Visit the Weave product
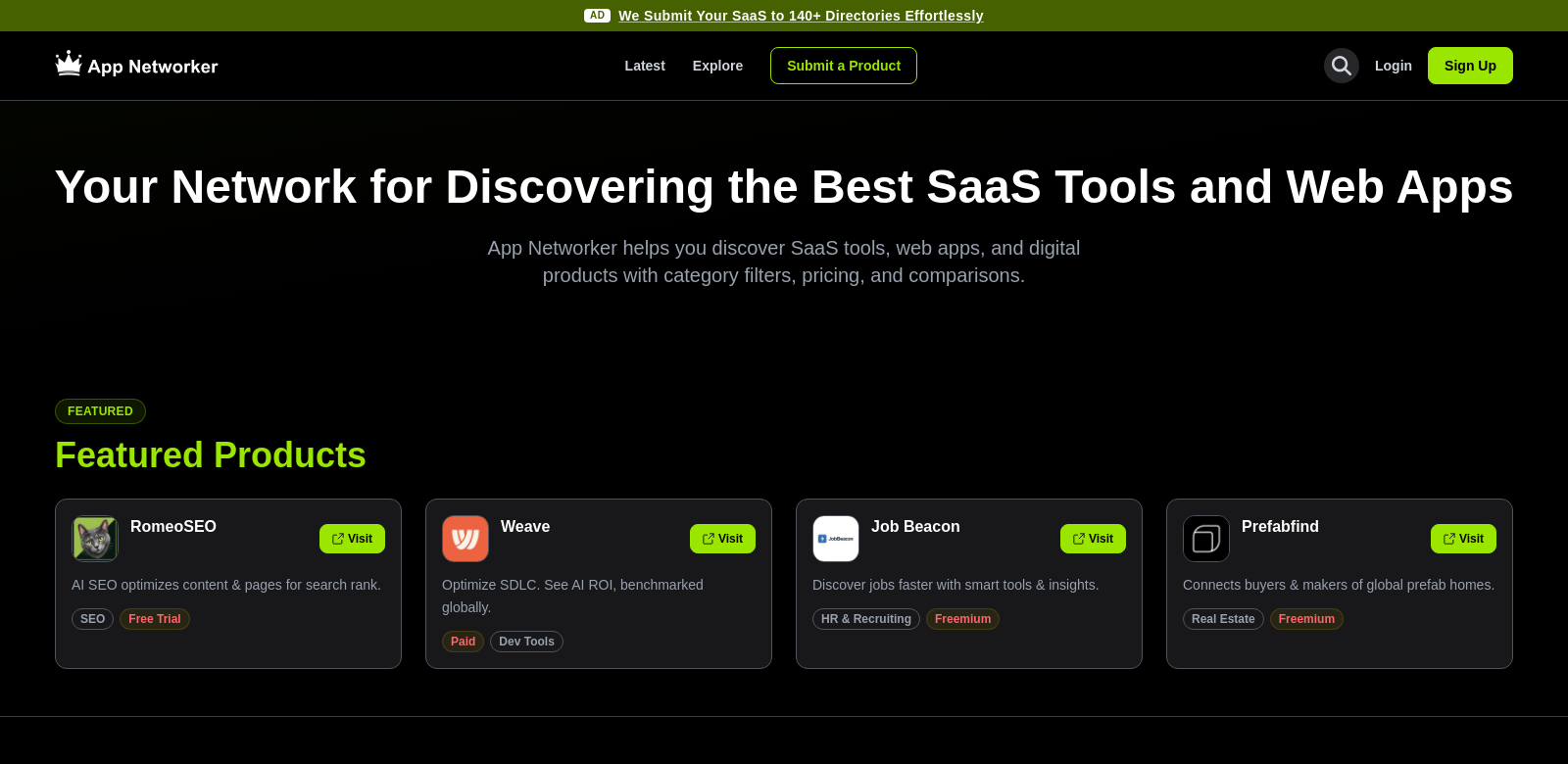 (x=722, y=539)
